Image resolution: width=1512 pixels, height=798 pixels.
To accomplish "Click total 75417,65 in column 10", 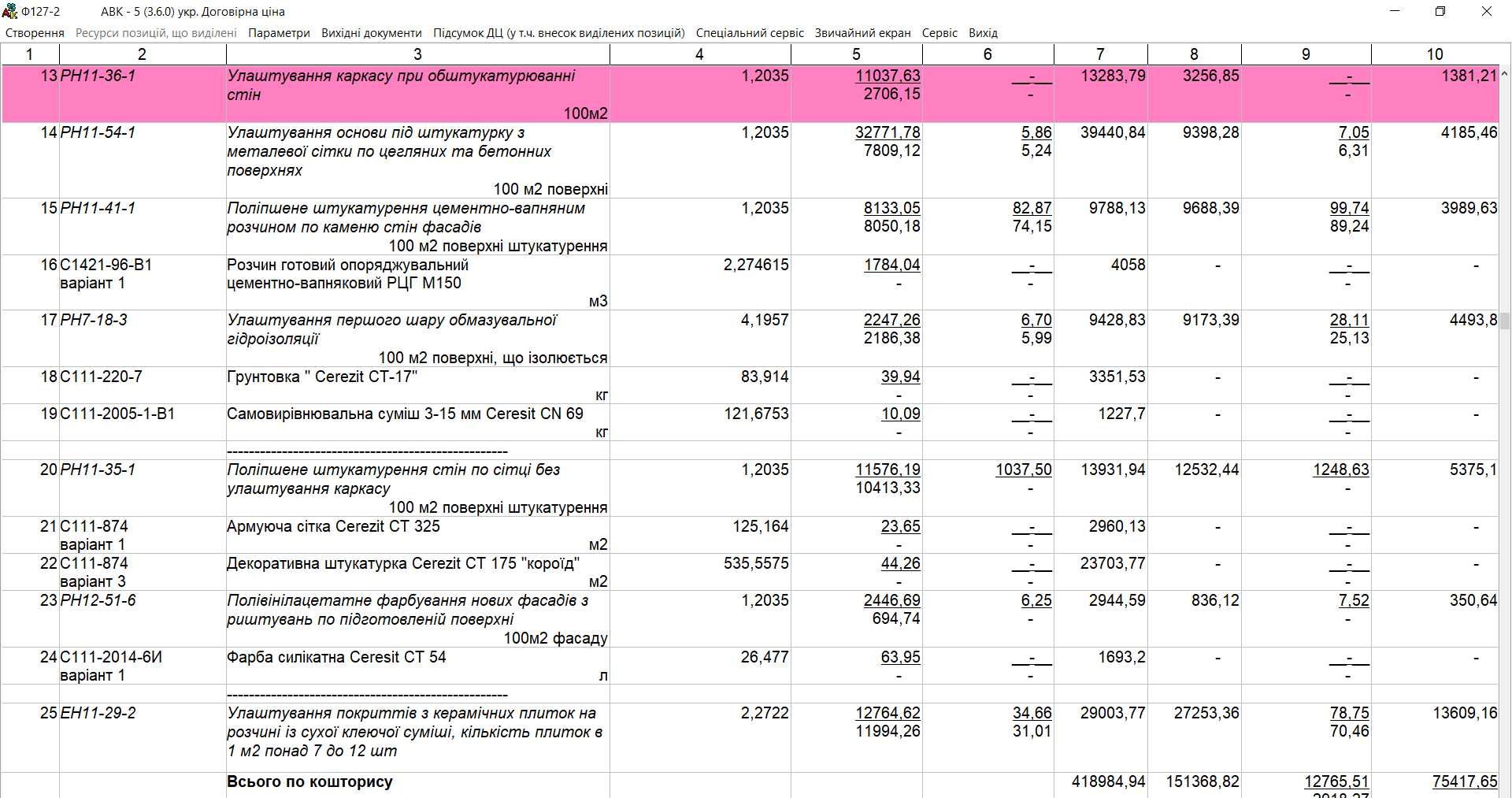I will coord(1465,781).
